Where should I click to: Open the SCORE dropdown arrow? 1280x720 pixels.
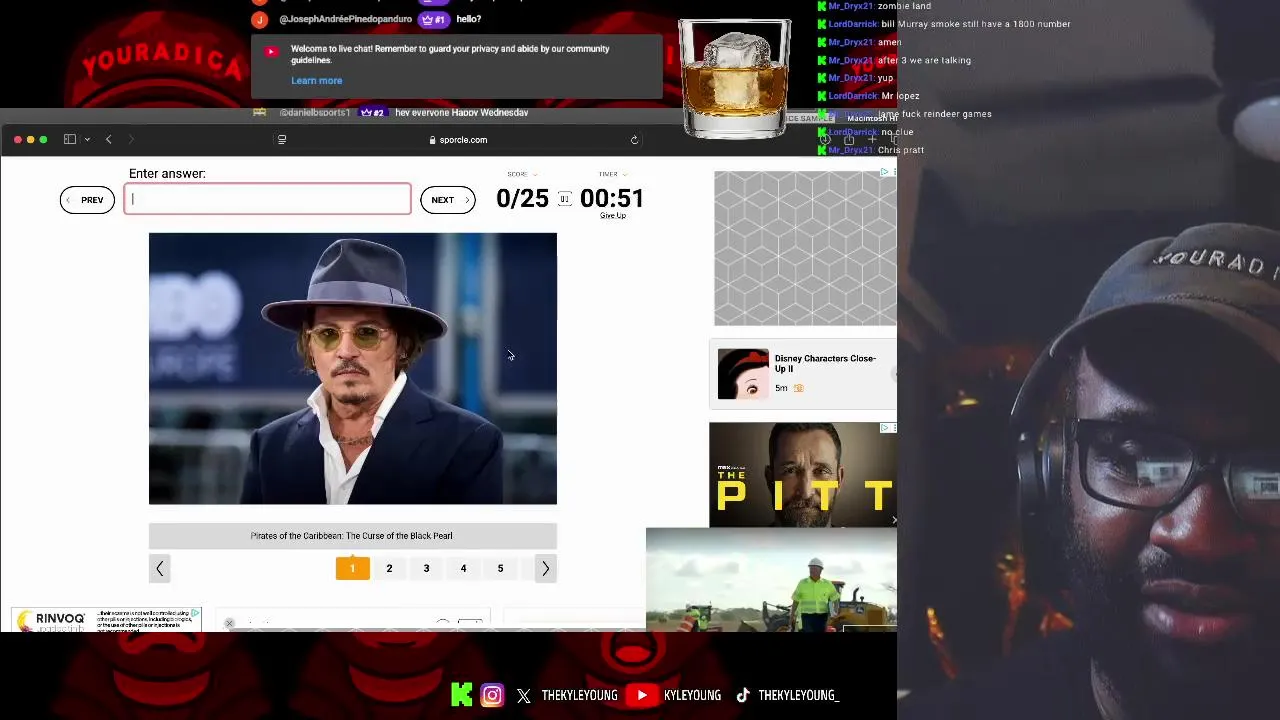pyautogui.click(x=535, y=174)
